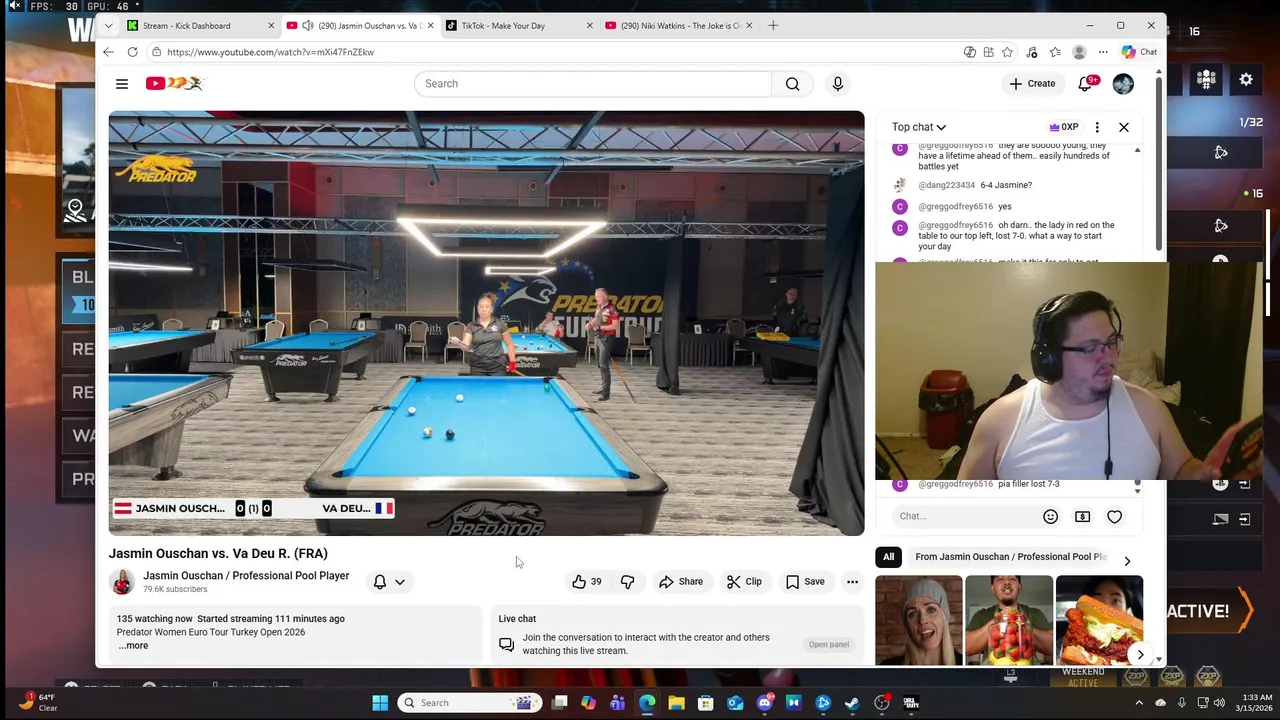
Task: Open panel for Live chat section
Action: click(829, 645)
